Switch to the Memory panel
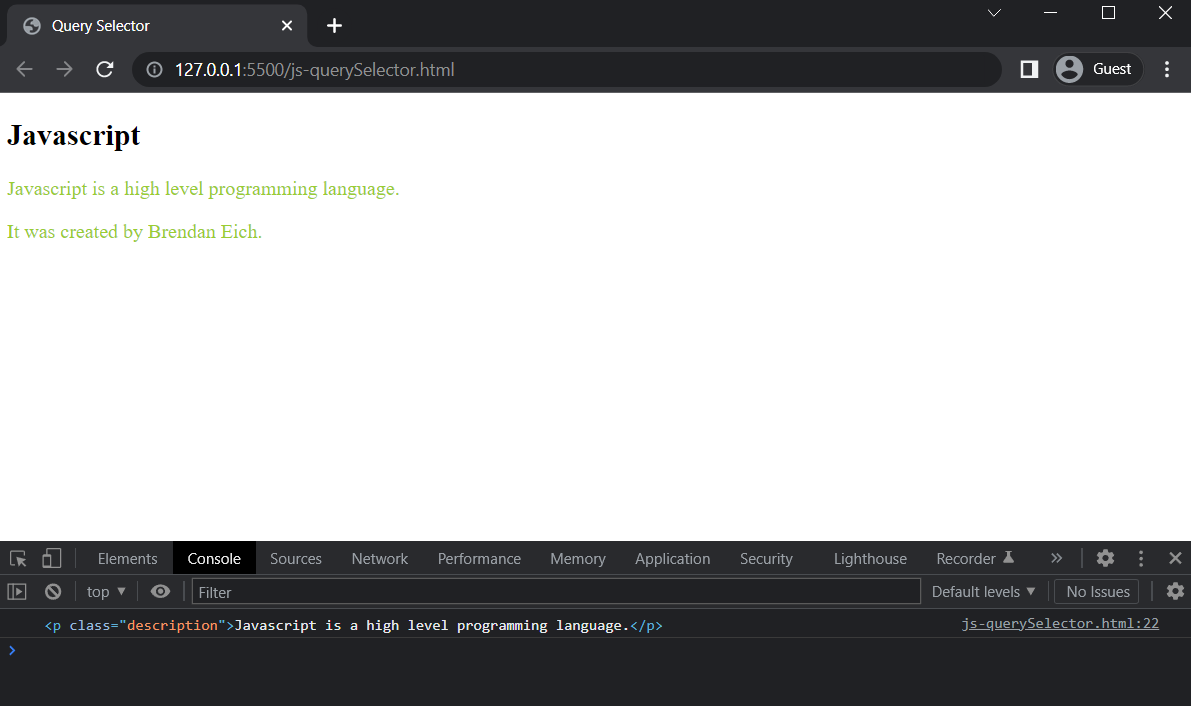1191x706 pixels. point(578,559)
